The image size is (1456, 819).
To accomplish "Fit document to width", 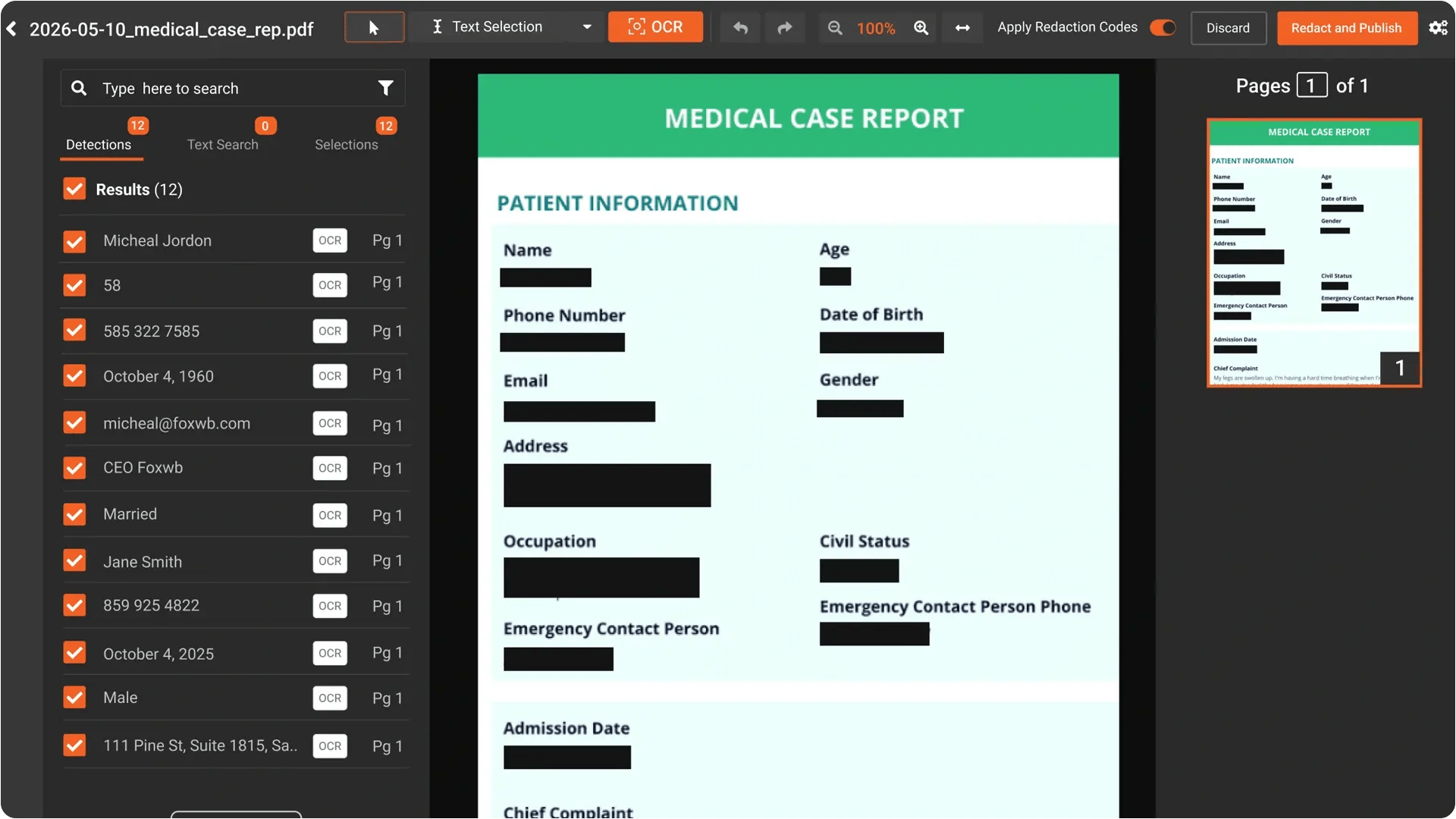I will (x=962, y=28).
